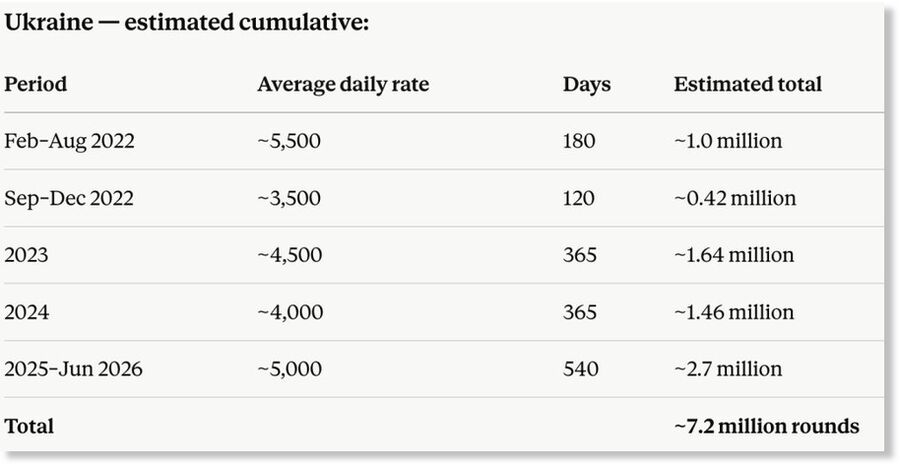The image size is (900, 467).
Task: Select the ~0.42 million estimated total
Action: (735, 198)
